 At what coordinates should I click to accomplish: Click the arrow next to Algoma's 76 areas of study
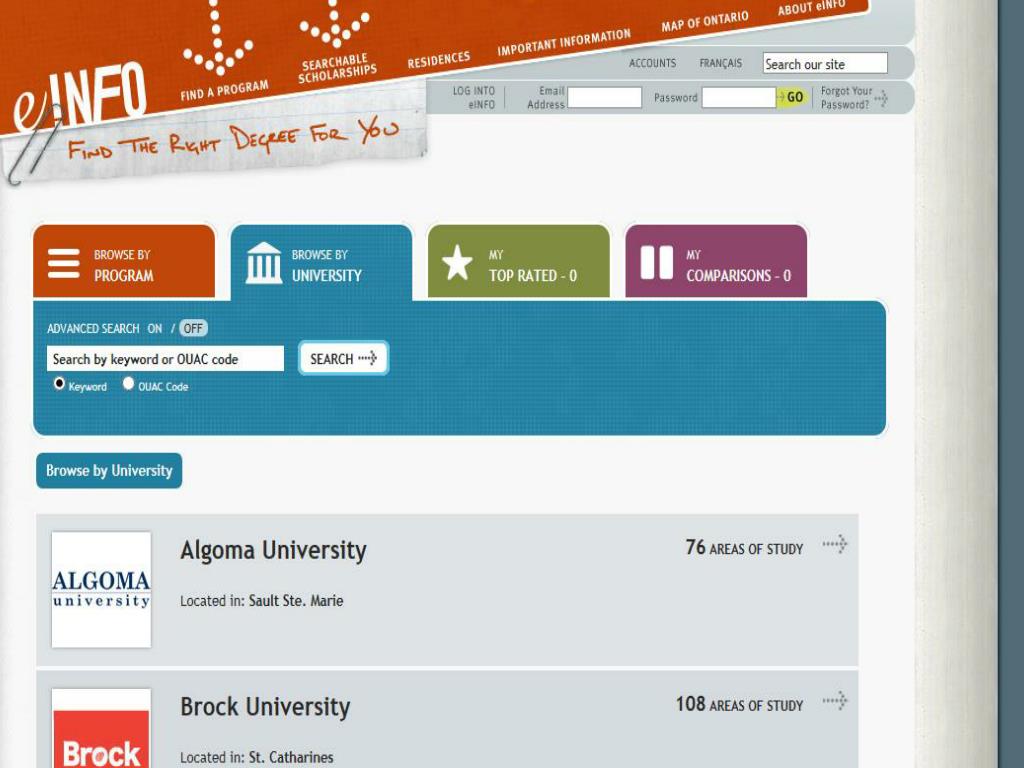[835, 544]
